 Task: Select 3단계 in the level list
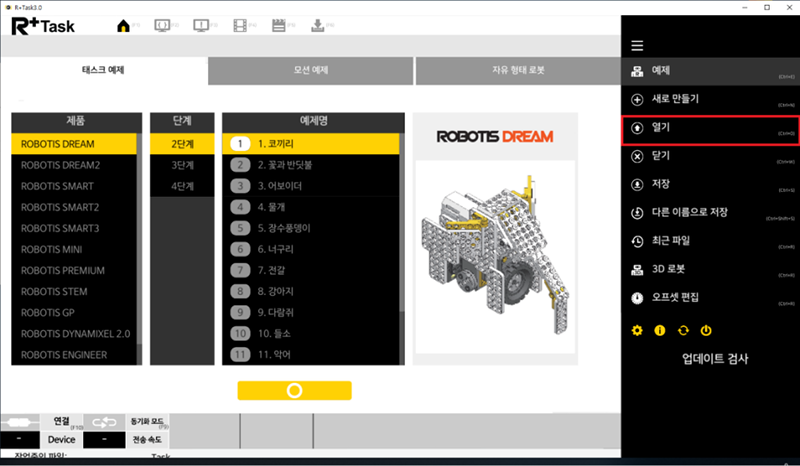[x=182, y=165]
